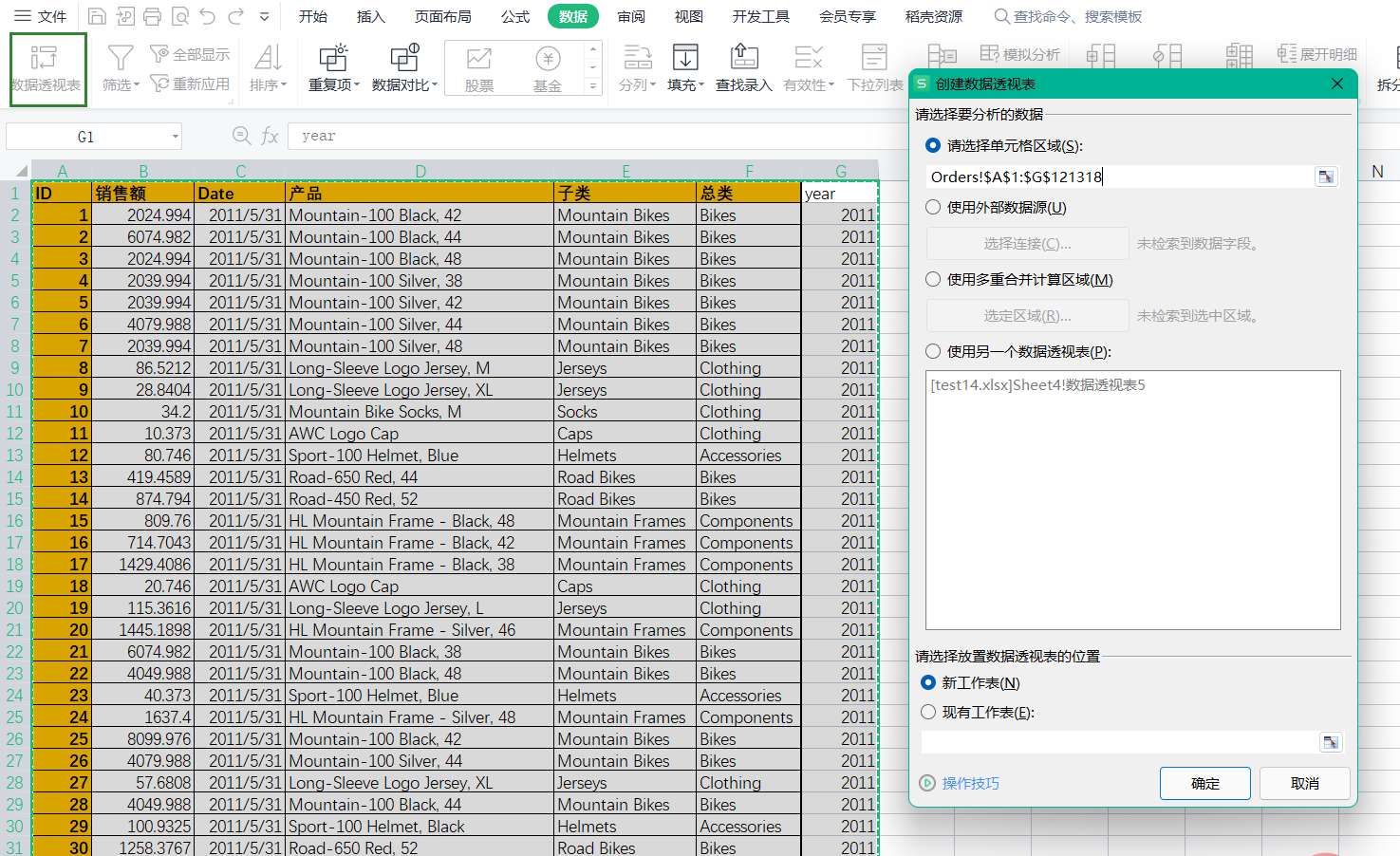
Task: Click column D header
Action: (x=420, y=171)
